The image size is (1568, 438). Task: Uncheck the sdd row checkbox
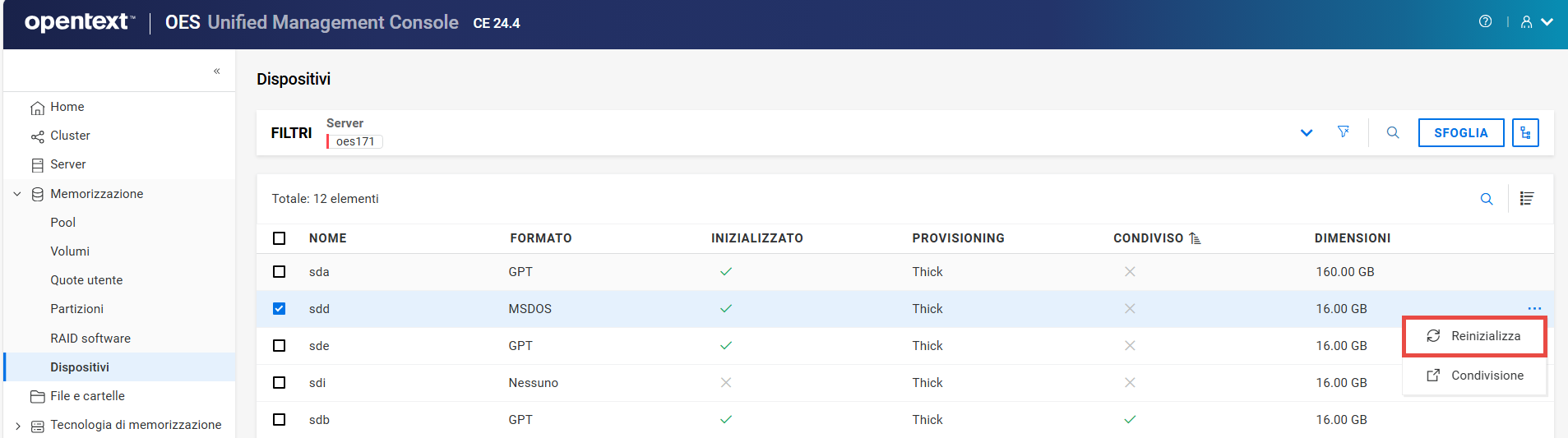coord(280,309)
